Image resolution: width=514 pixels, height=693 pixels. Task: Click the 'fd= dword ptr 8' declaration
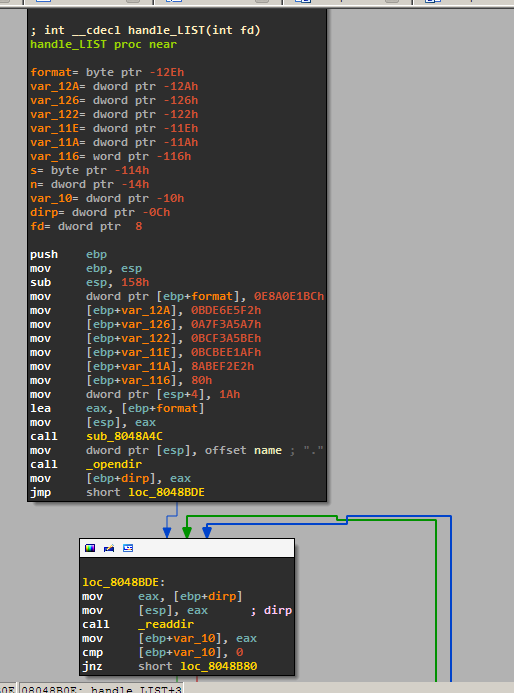coord(86,226)
